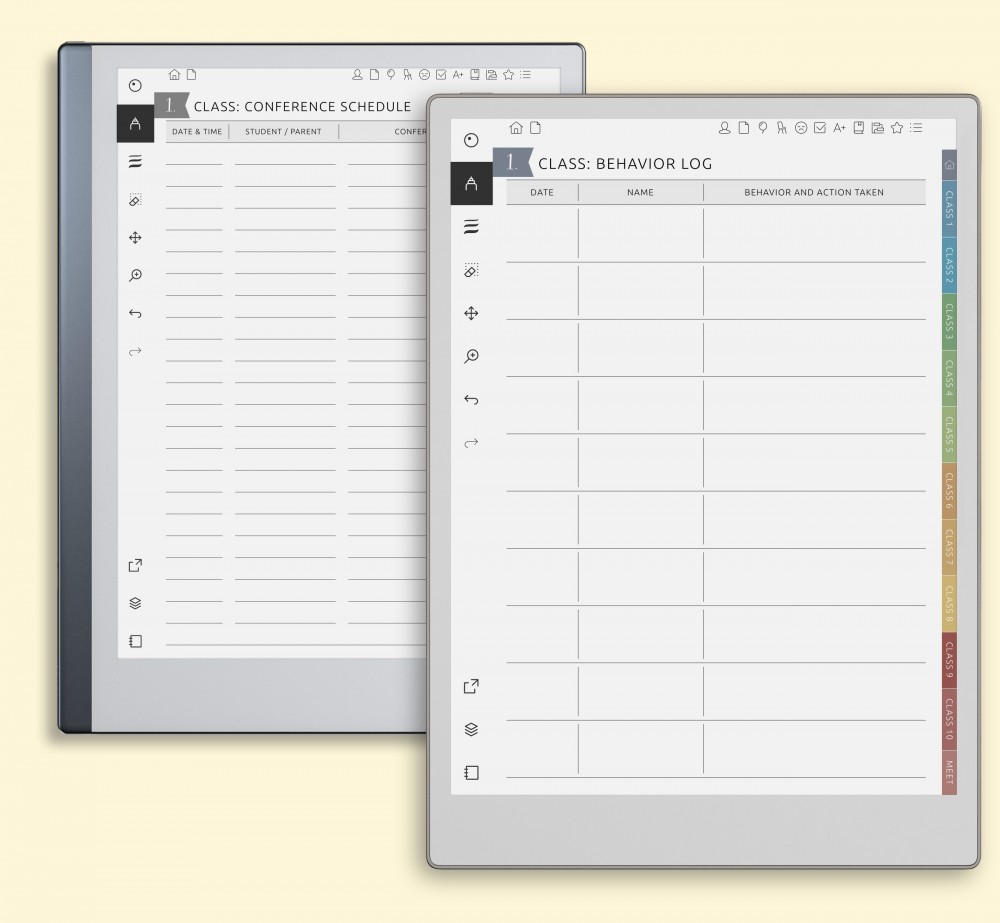Click the home tab atop the class tabs

(949, 165)
